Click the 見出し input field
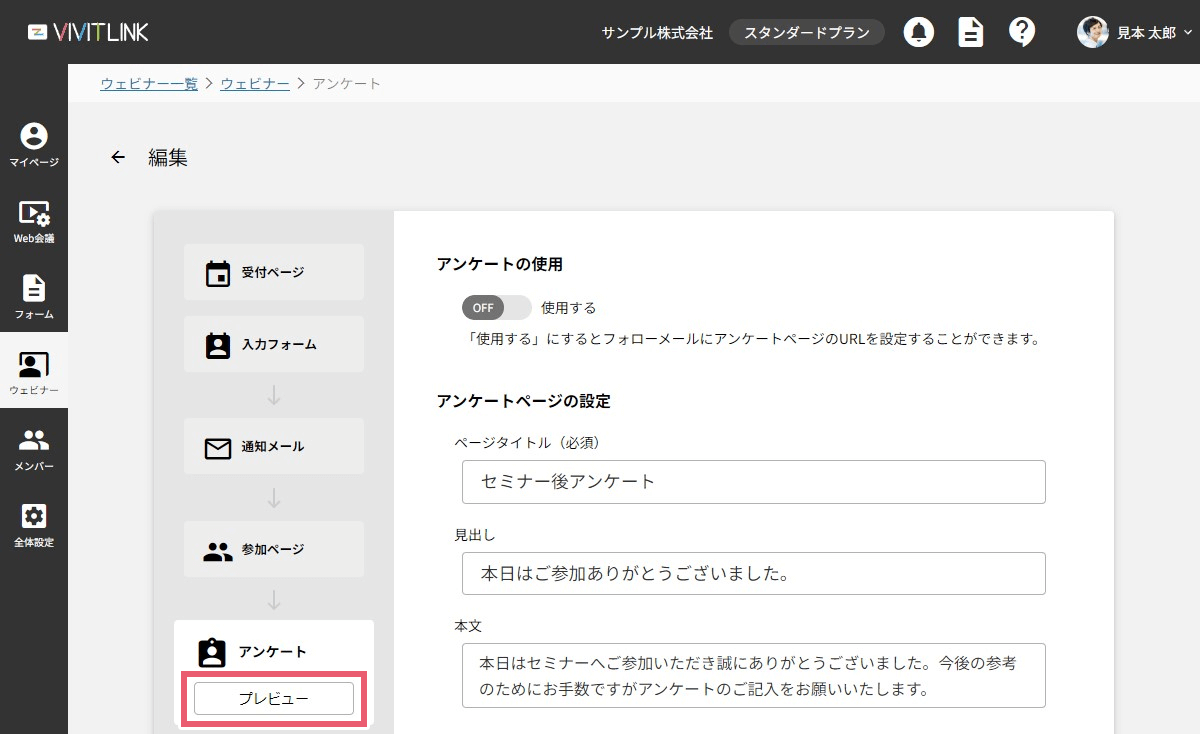Image resolution: width=1200 pixels, height=734 pixels. [x=754, y=573]
